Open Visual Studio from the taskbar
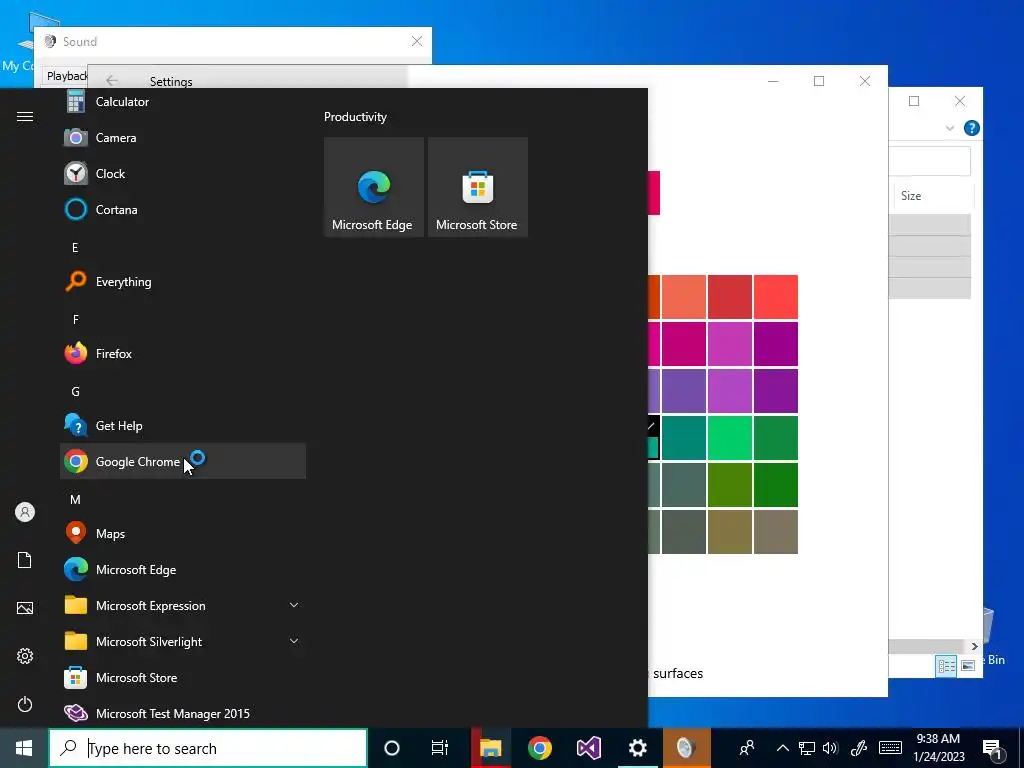The image size is (1024, 768). (588, 748)
